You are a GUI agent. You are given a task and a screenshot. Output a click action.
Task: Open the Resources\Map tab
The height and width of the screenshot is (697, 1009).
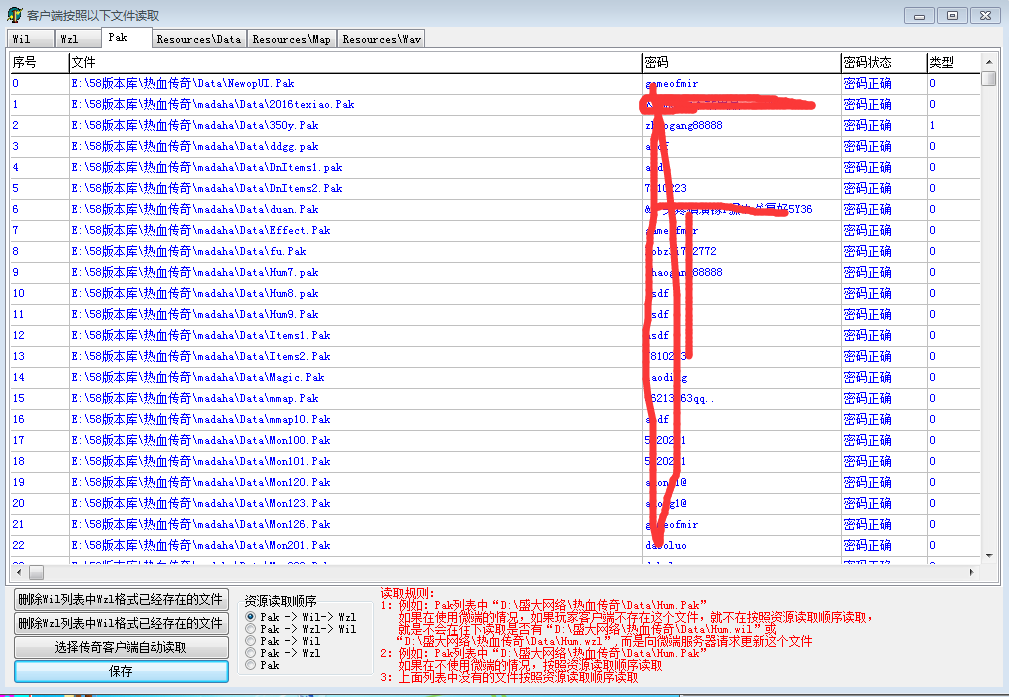(x=291, y=39)
